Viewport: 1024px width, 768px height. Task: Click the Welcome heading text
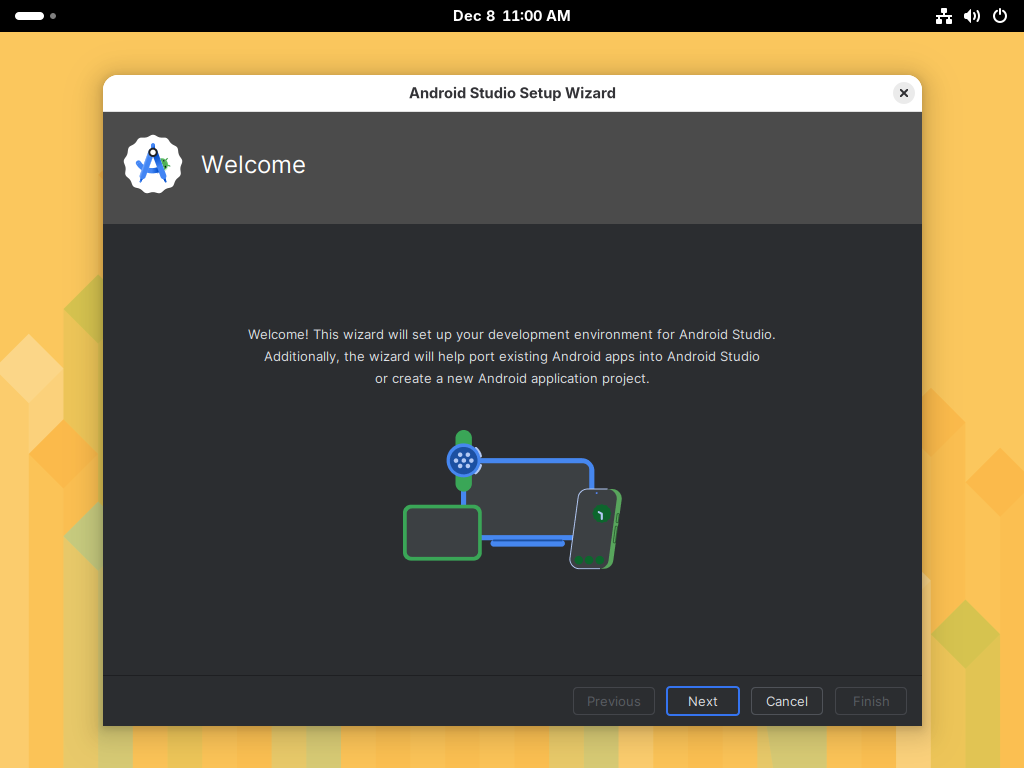click(253, 165)
